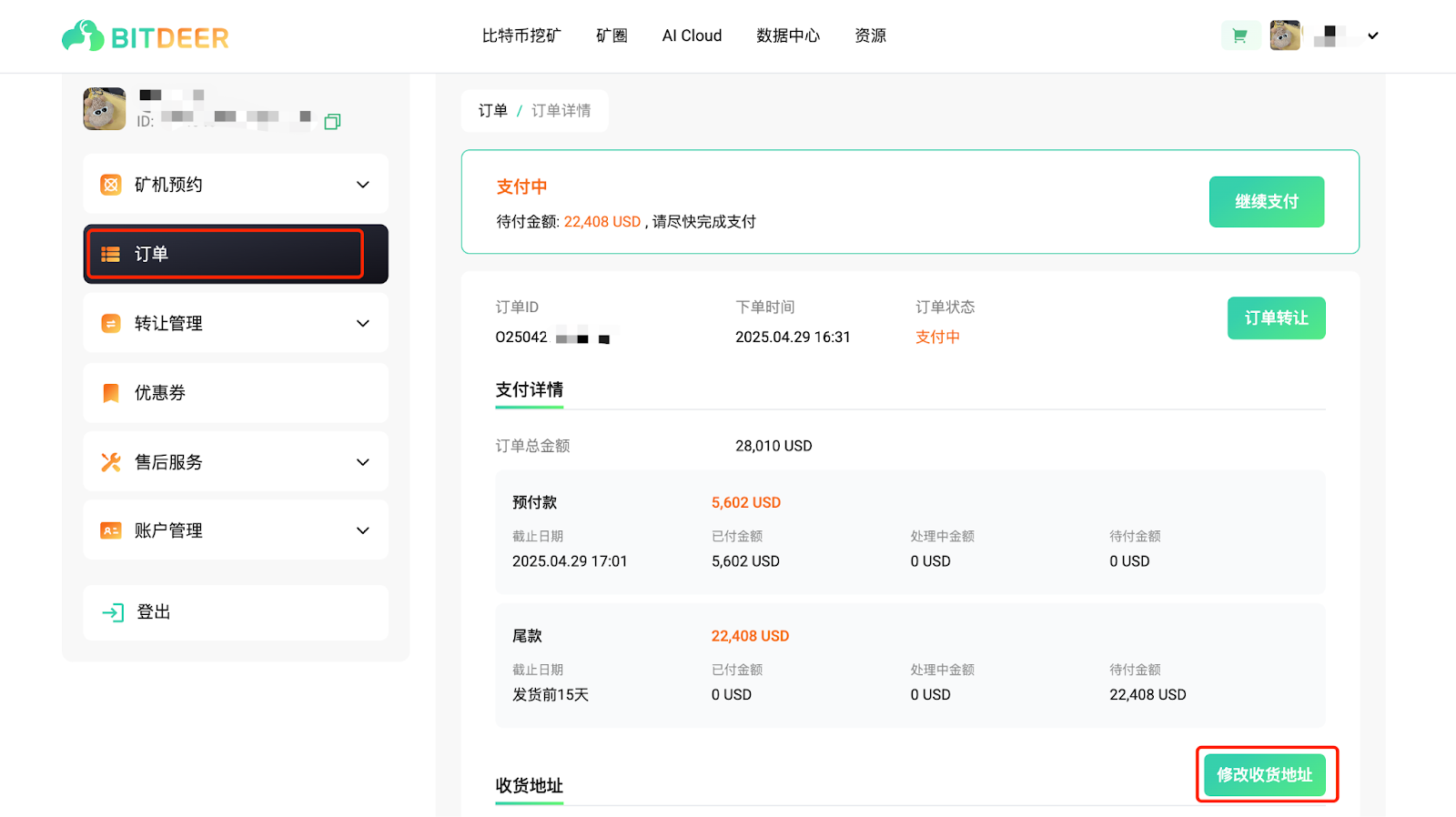The height and width of the screenshot is (817, 1456).
Task: Click the 订单 list icon in the sidebar
Action: (x=111, y=255)
